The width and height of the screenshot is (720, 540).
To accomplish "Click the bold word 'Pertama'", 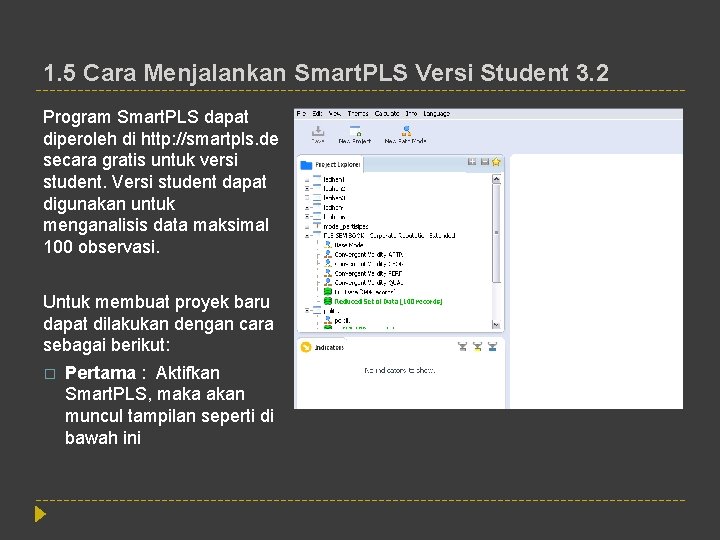I will coord(100,373).
